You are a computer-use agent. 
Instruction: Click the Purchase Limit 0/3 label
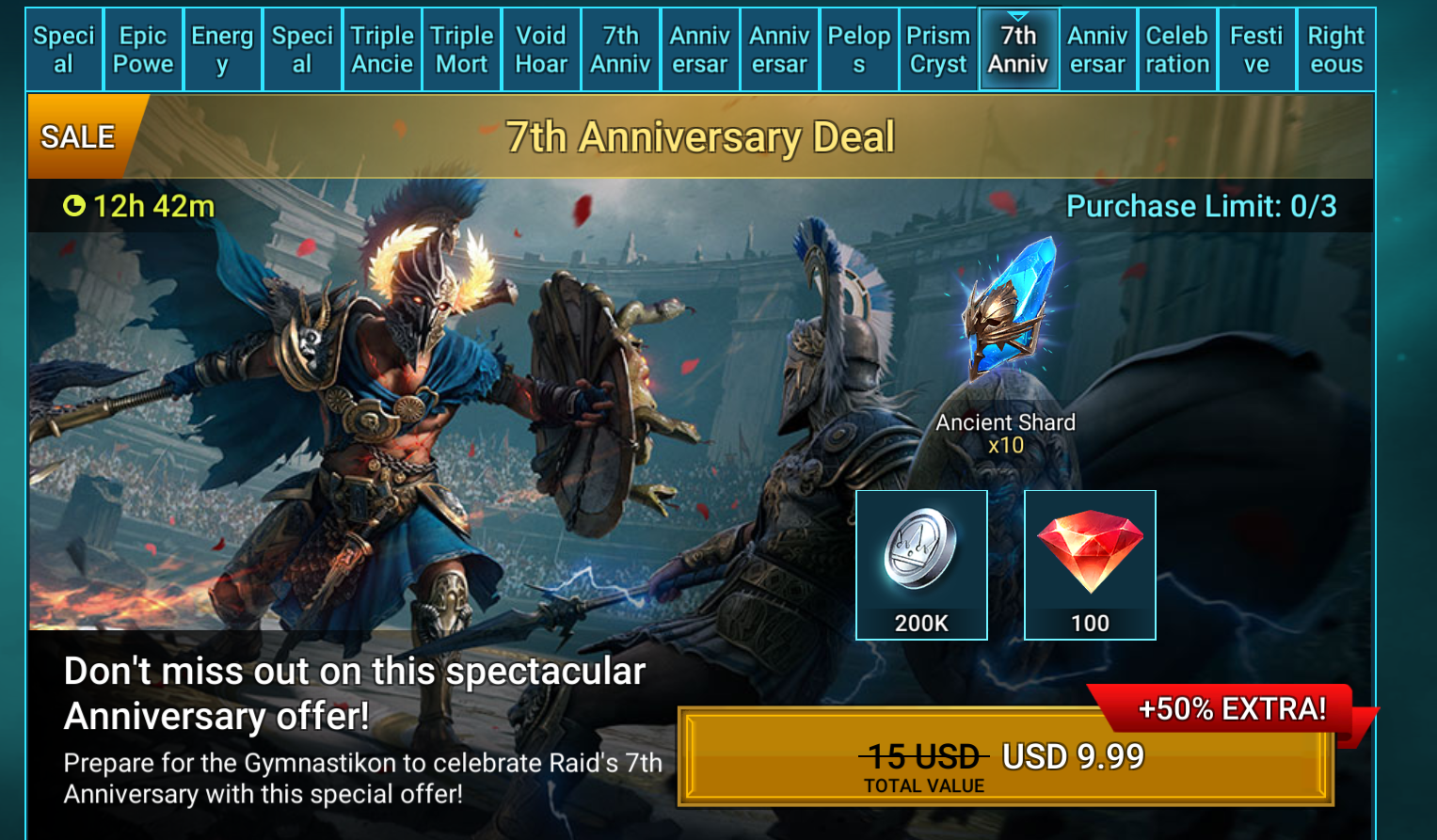[1201, 206]
